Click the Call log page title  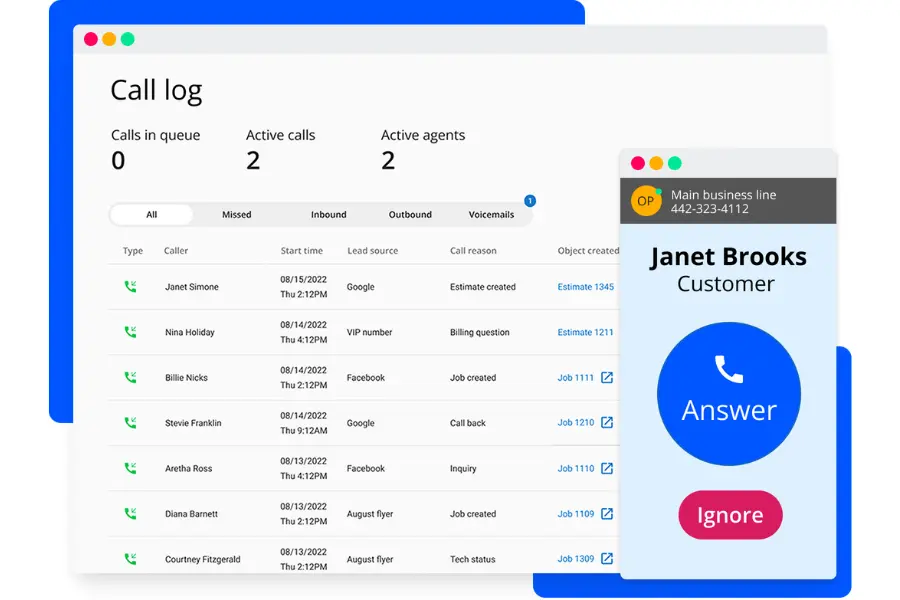click(x=156, y=90)
